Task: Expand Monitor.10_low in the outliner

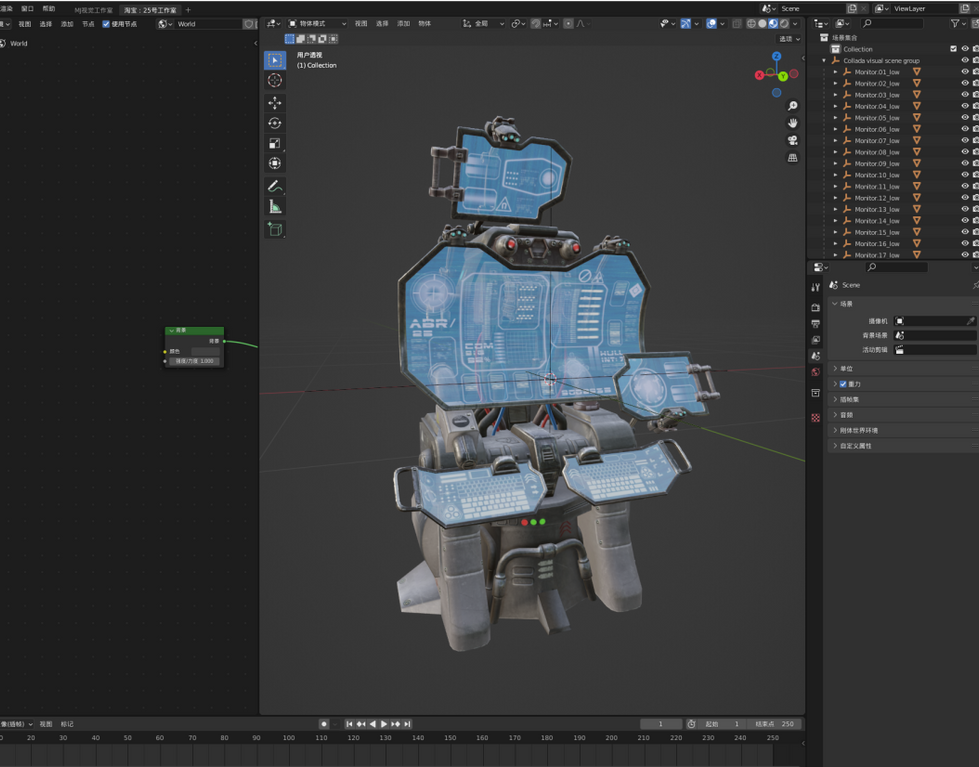Action: (836, 175)
